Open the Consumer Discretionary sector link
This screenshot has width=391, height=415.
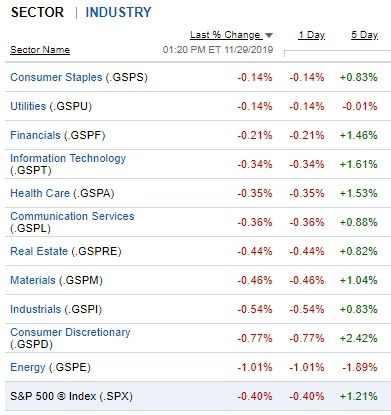click(x=70, y=332)
